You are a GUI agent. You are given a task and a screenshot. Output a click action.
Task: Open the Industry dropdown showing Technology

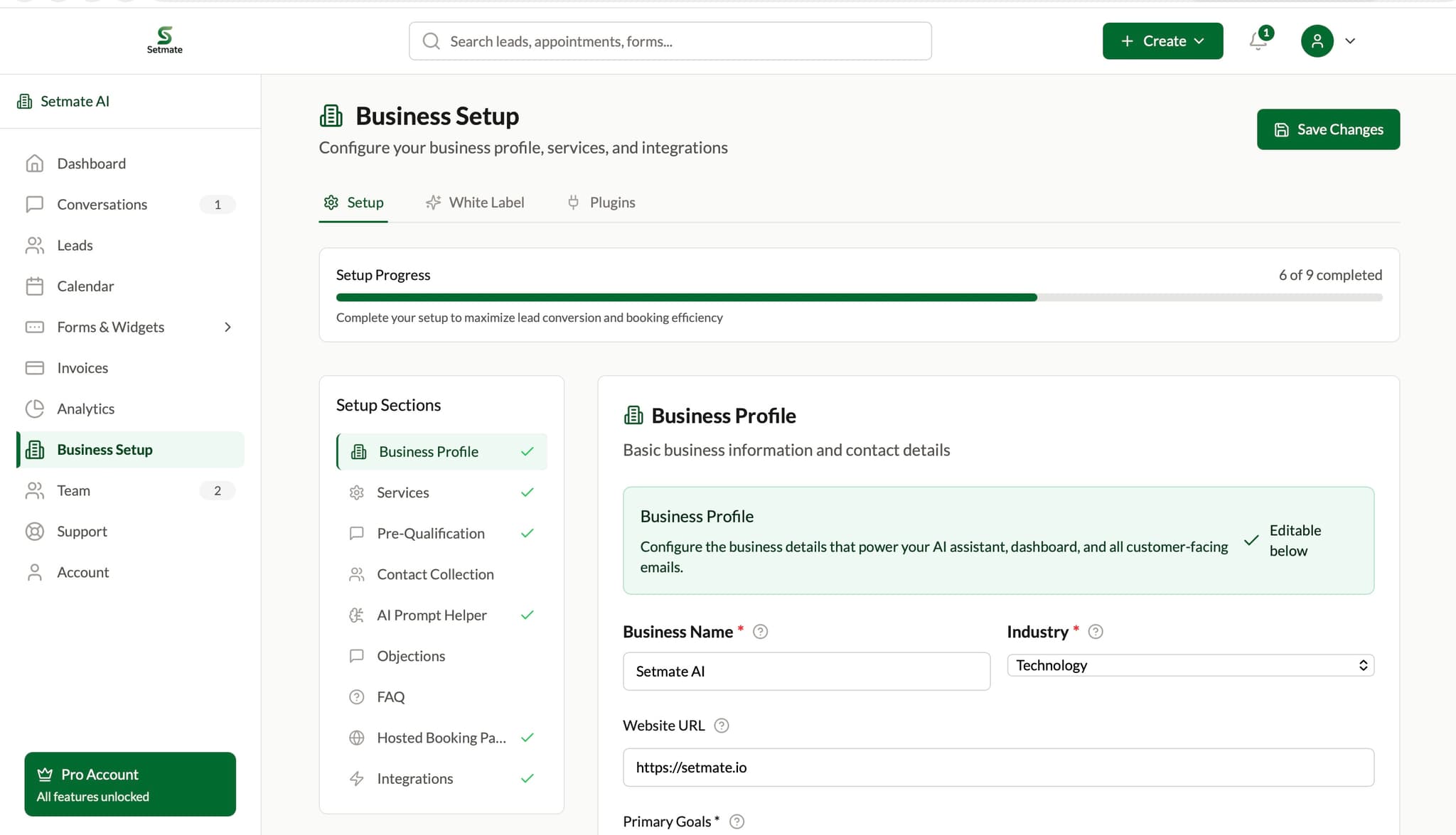(x=1190, y=665)
